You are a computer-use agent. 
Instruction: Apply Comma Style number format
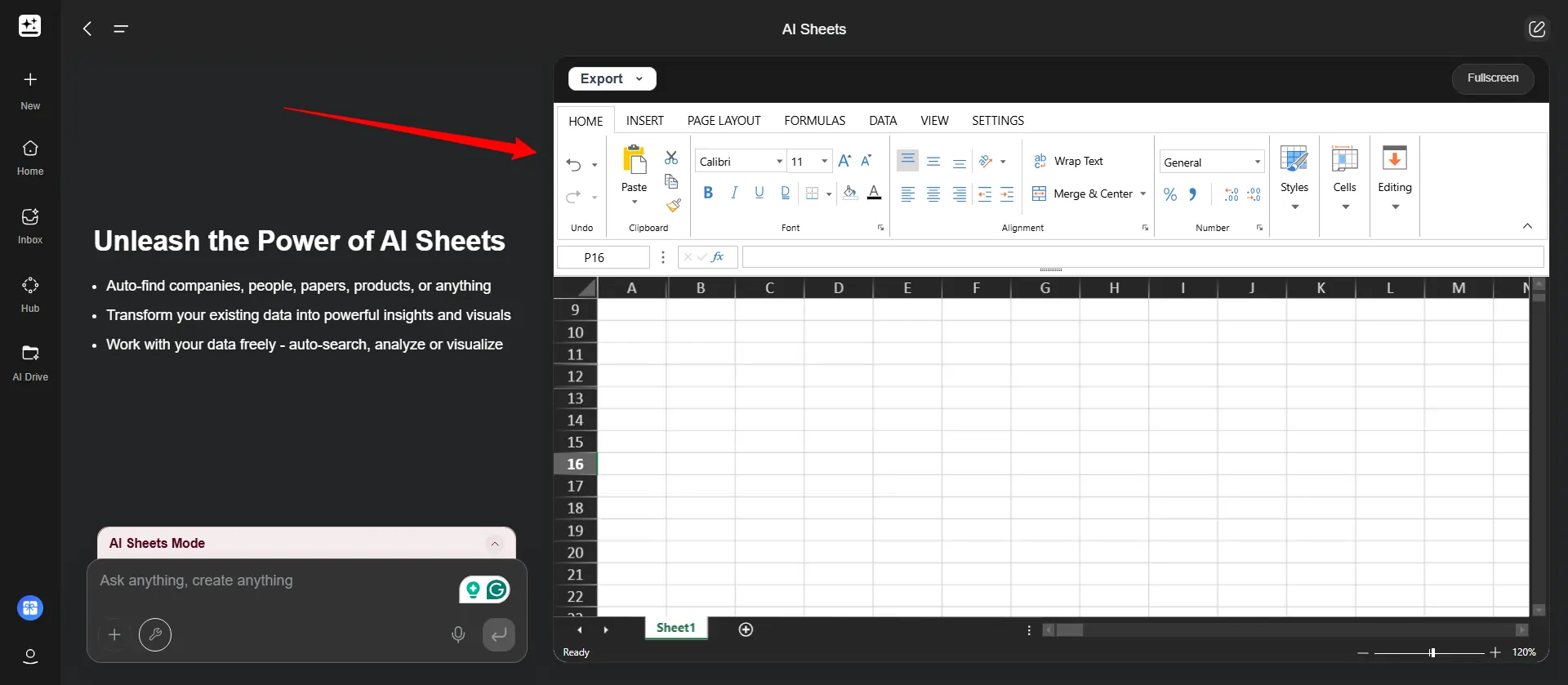coord(1193,194)
